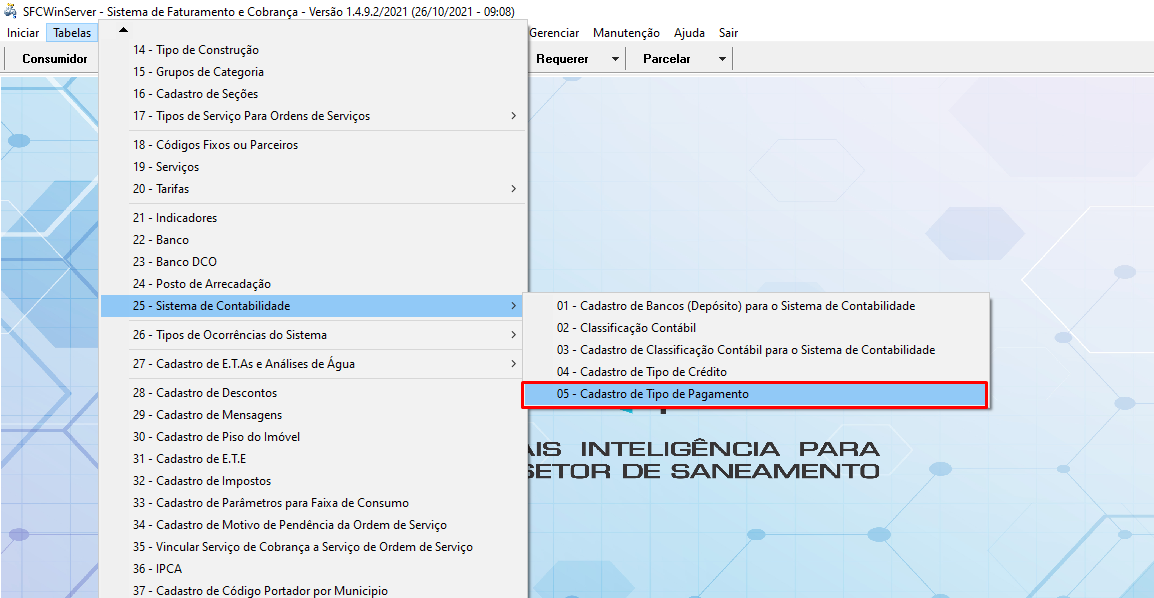Click the Gerenciar menu item
This screenshot has width=1154, height=598.
pos(554,33)
